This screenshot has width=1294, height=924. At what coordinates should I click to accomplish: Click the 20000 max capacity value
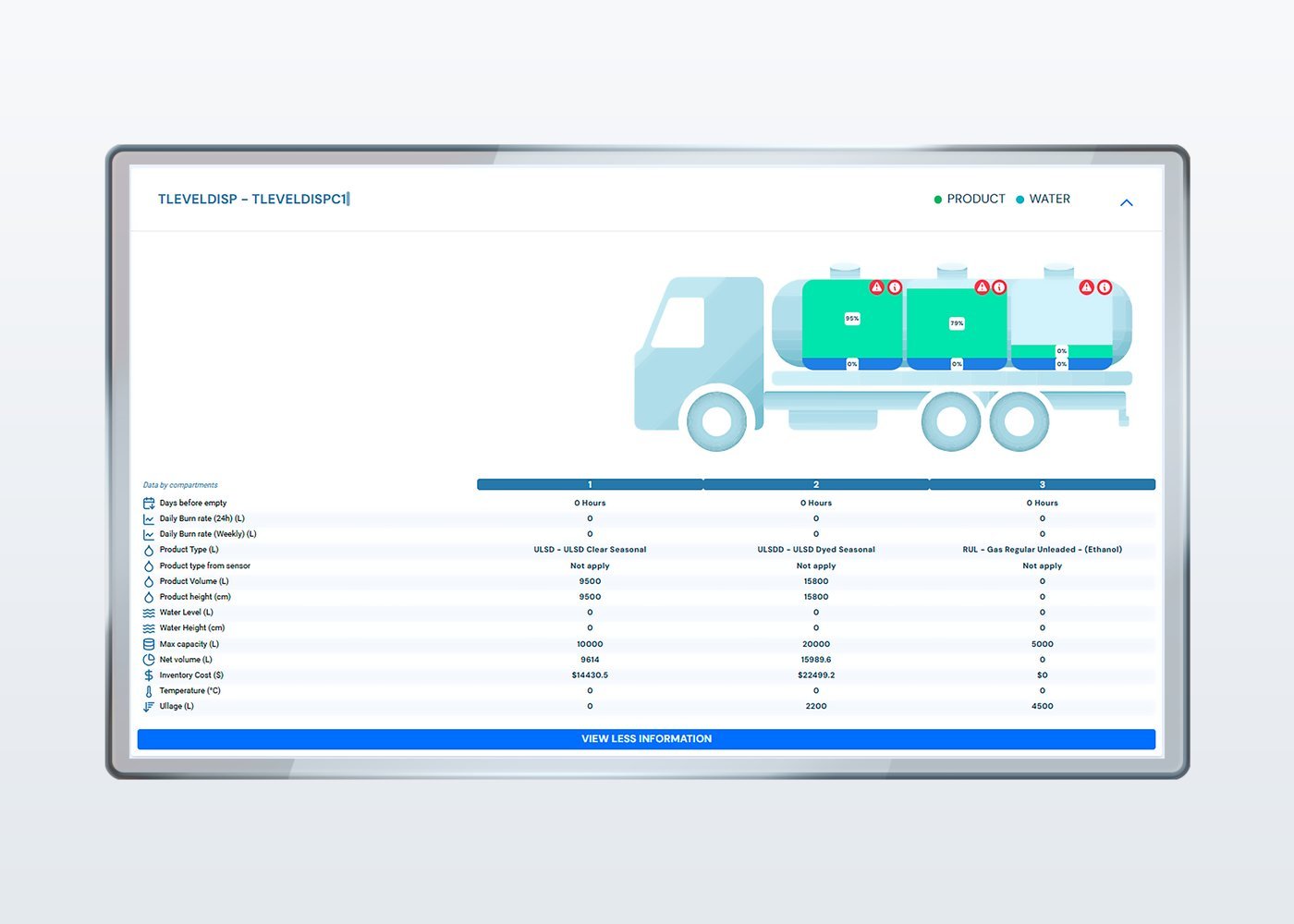click(x=816, y=644)
